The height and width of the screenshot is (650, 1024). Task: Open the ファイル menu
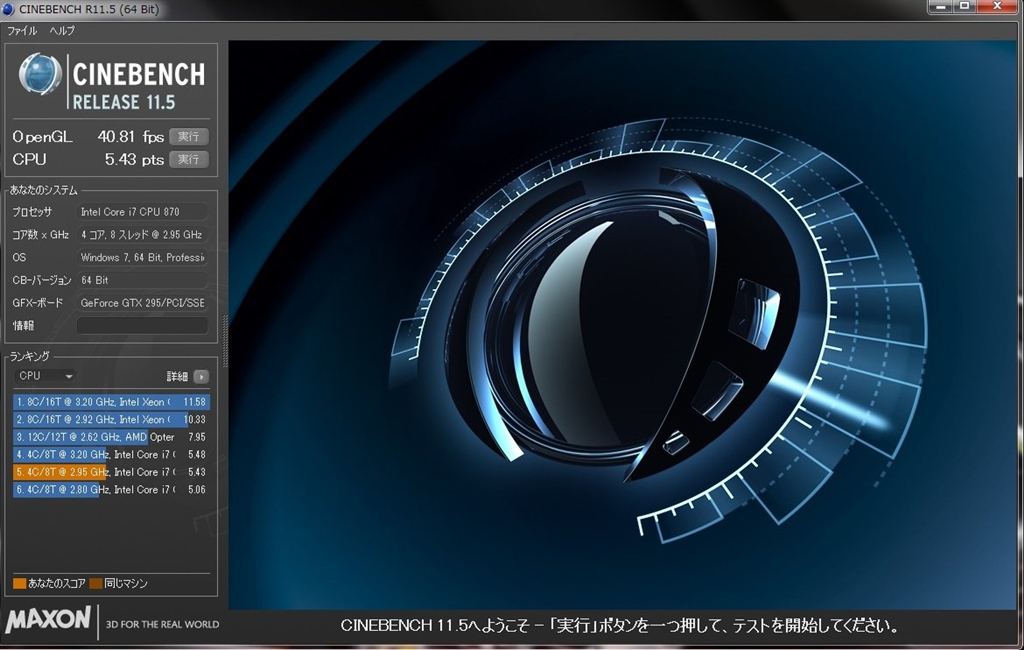click(22, 31)
